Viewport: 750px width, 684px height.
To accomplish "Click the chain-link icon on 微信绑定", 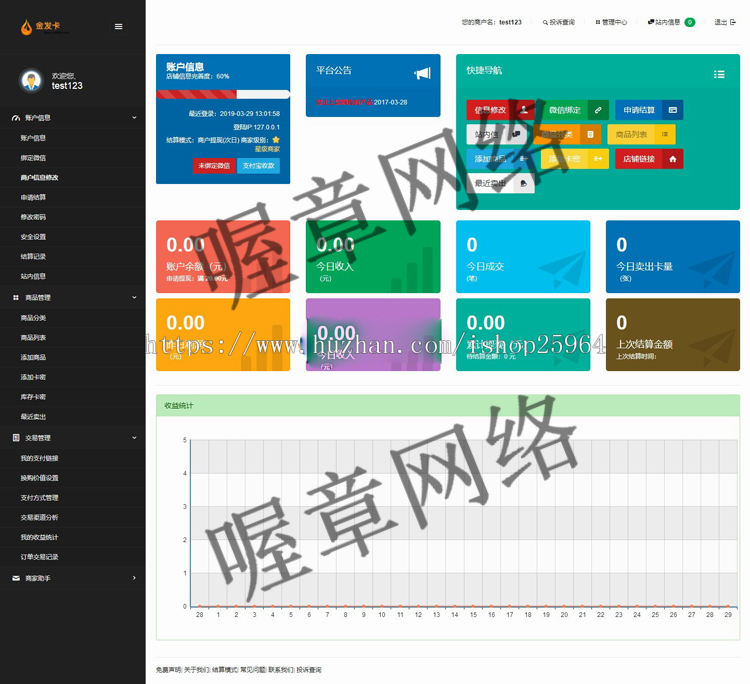I will click(598, 110).
